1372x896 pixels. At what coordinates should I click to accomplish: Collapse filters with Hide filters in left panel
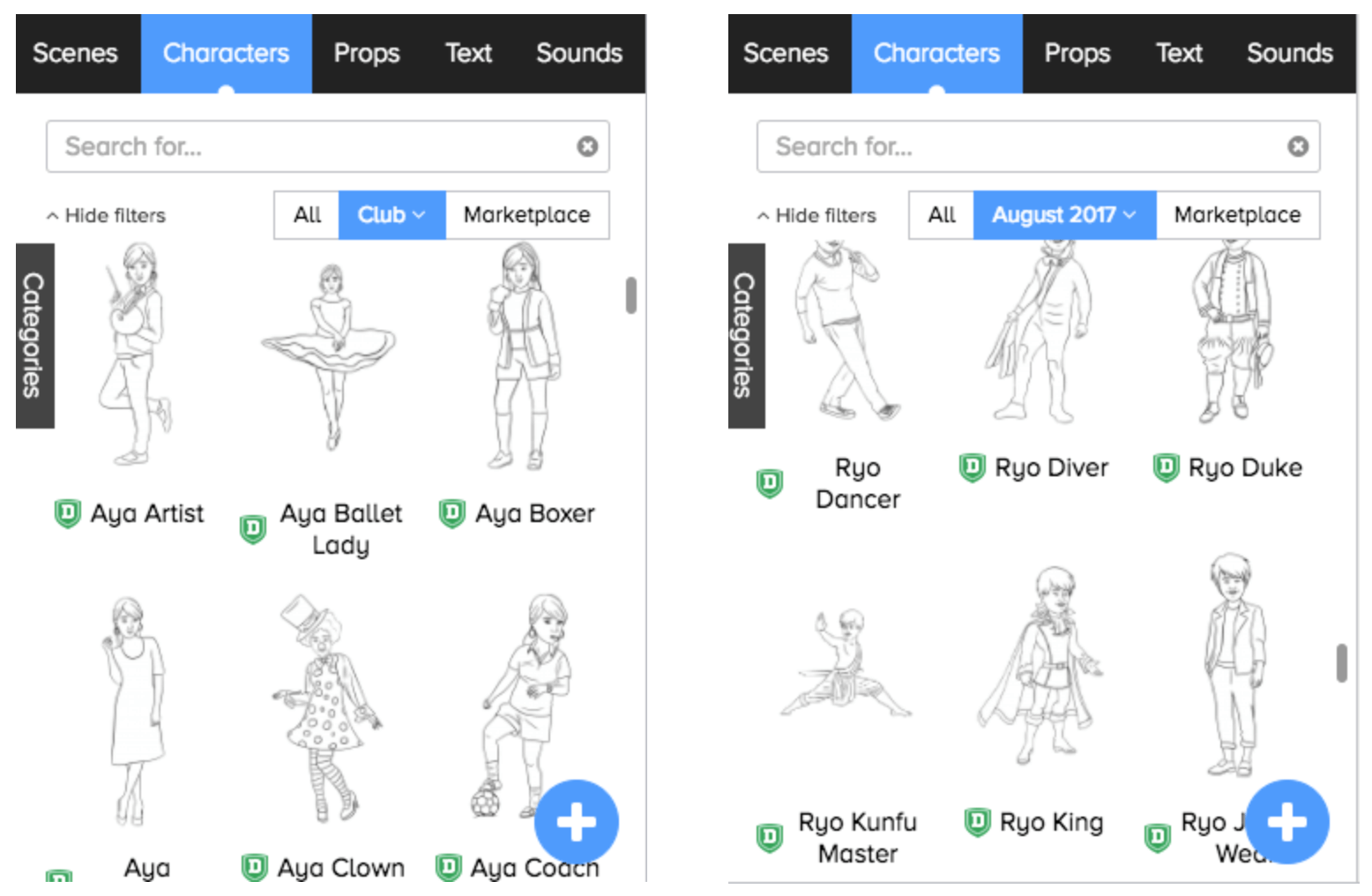tap(106, 216)
